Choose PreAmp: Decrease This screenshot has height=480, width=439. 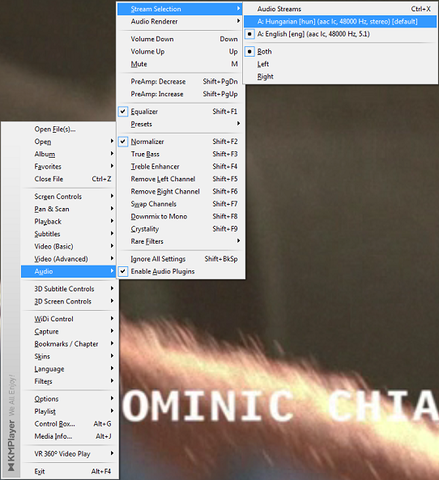pos(180,82)
